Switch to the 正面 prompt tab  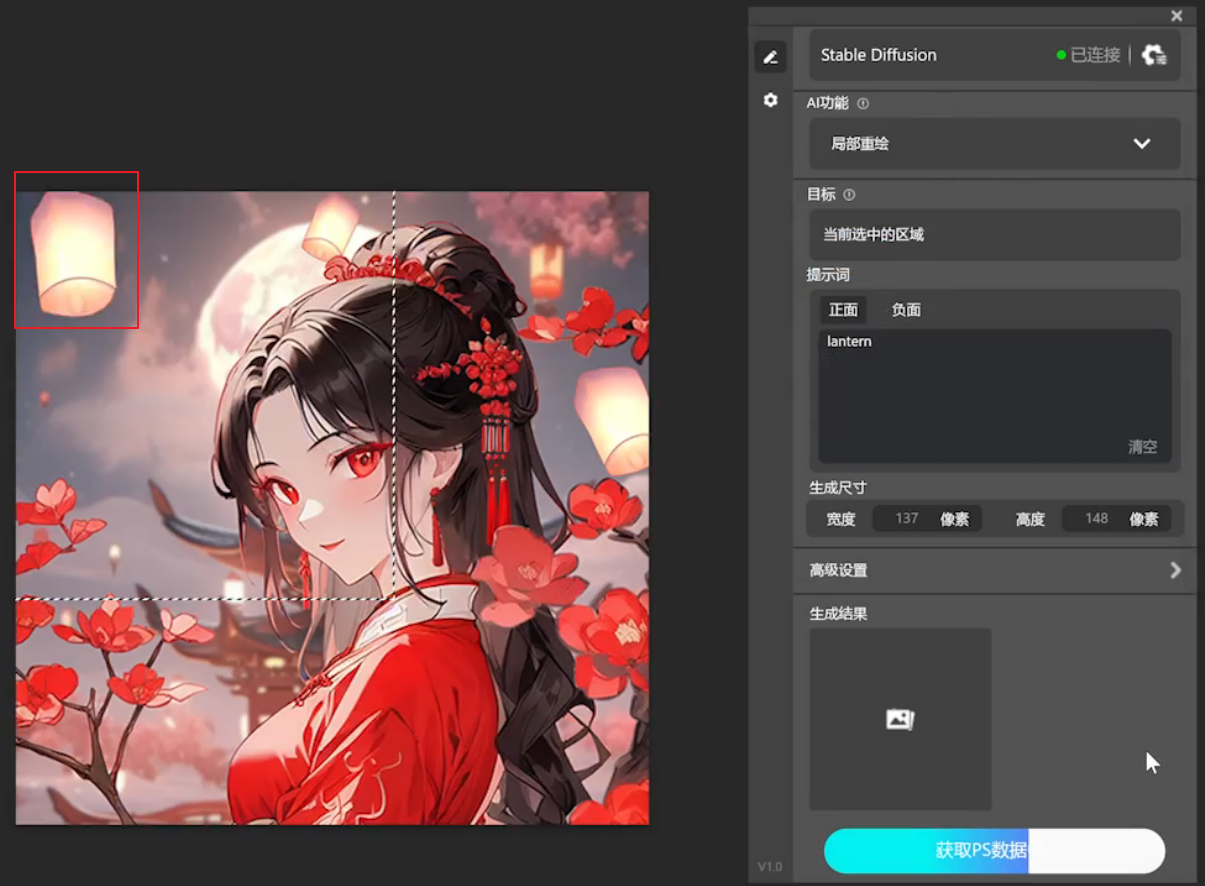click(x=843, y=310)
